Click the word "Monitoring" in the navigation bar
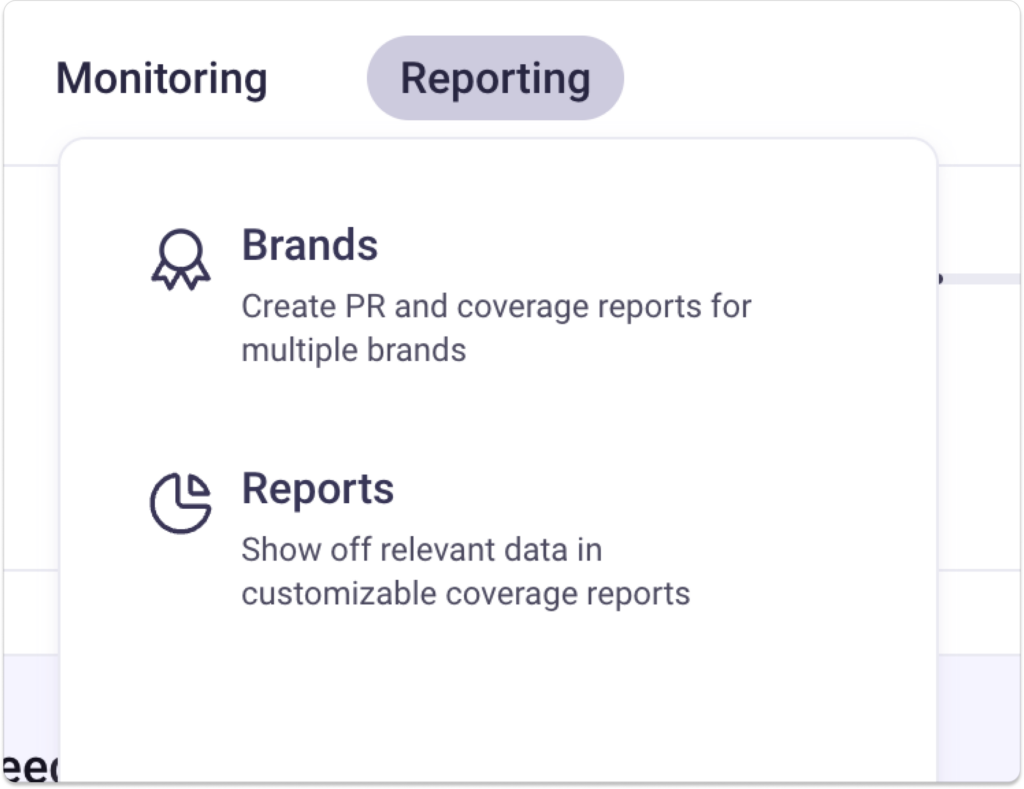The height and width of the screenshot is (789, 1024). 161,79
